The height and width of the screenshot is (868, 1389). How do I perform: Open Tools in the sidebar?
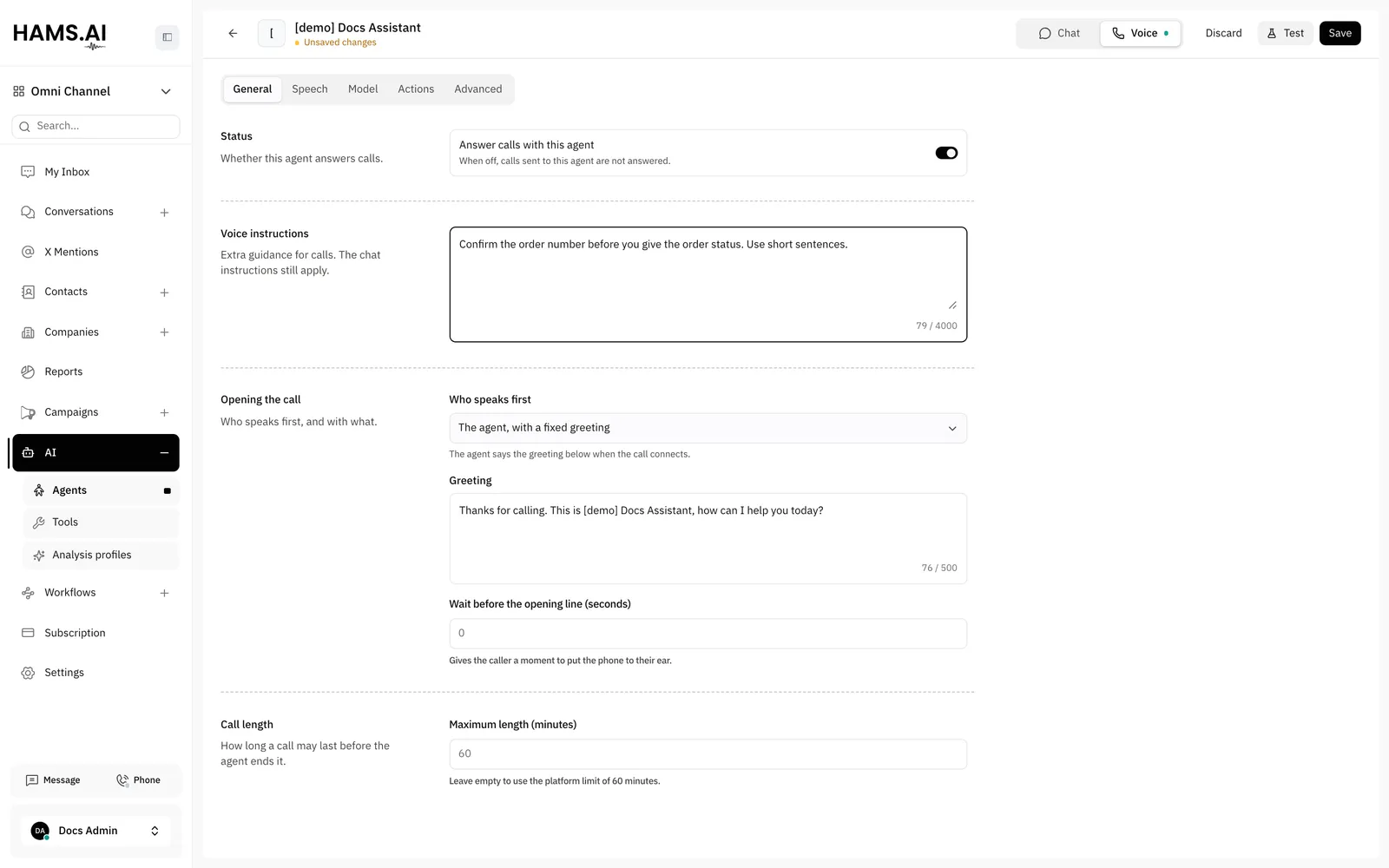click(101, 523)
